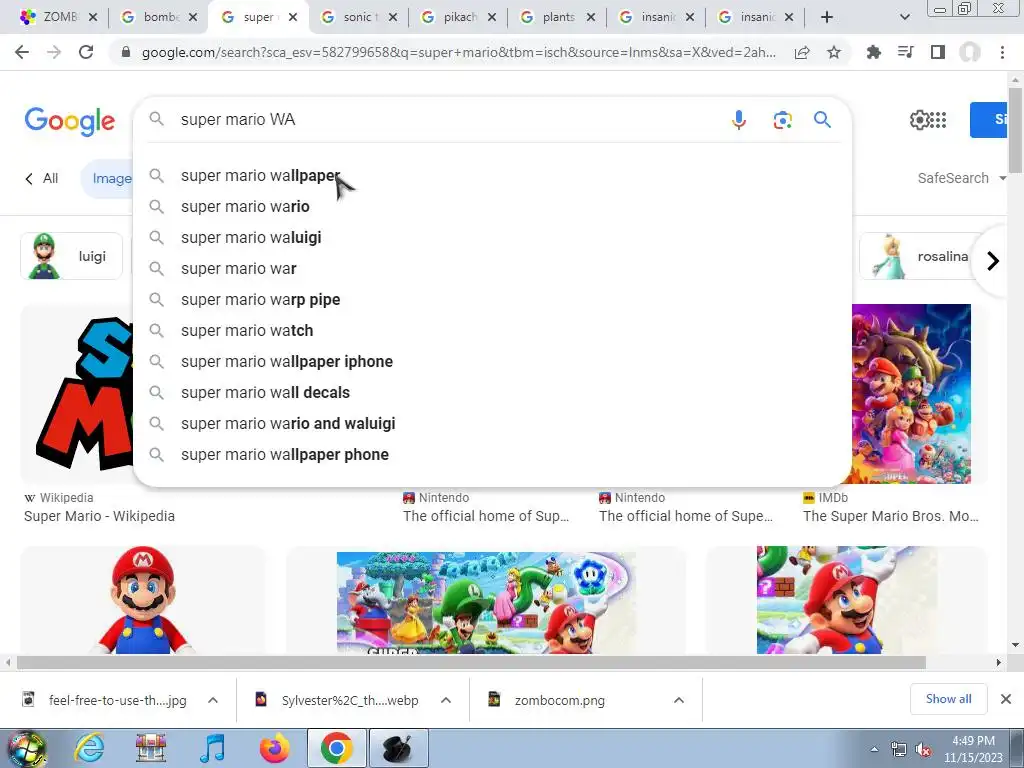
Task: Expand options for feel-free-to-use jpg download
Action: [x=213, y=700]
